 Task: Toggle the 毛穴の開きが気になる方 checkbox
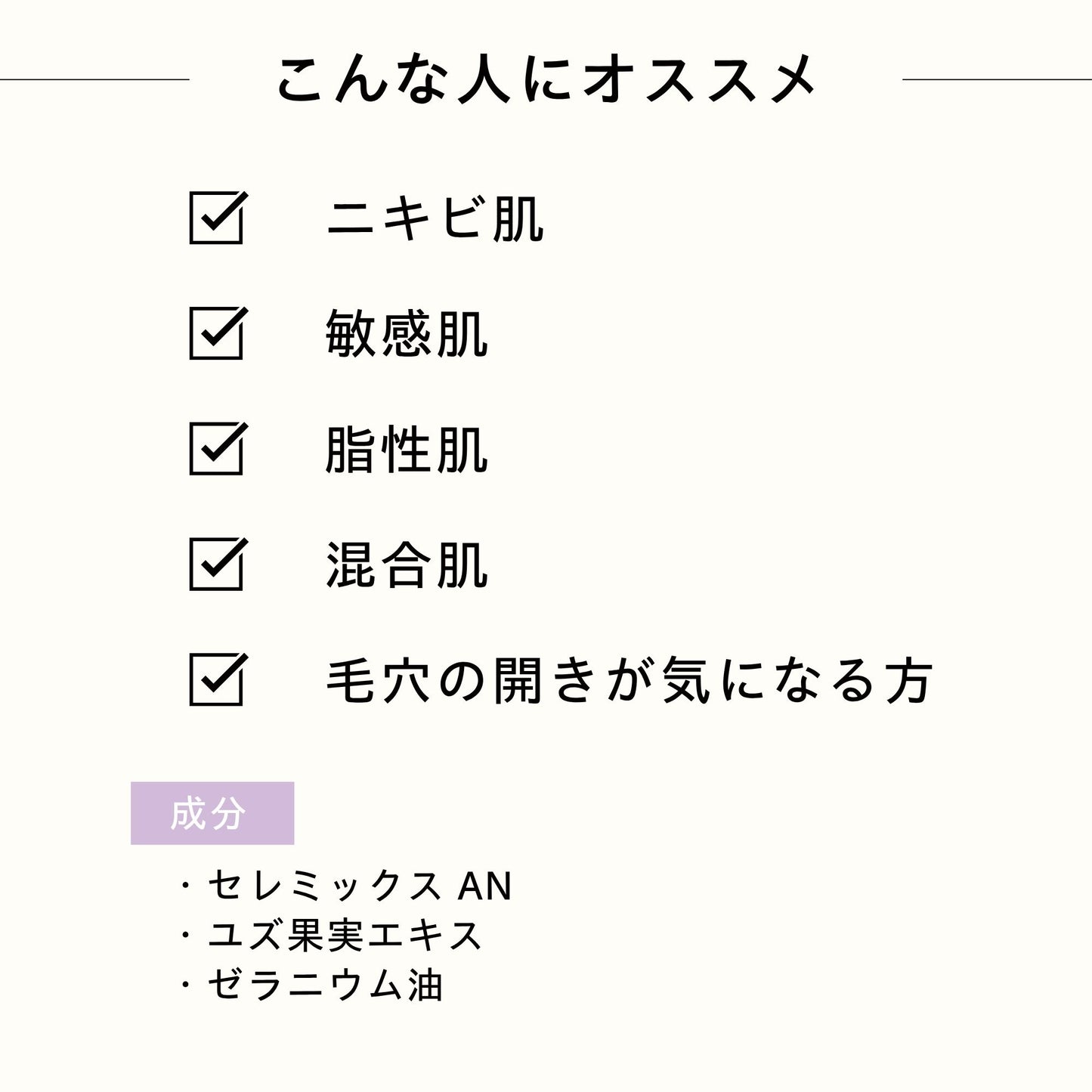click(216, 680)
